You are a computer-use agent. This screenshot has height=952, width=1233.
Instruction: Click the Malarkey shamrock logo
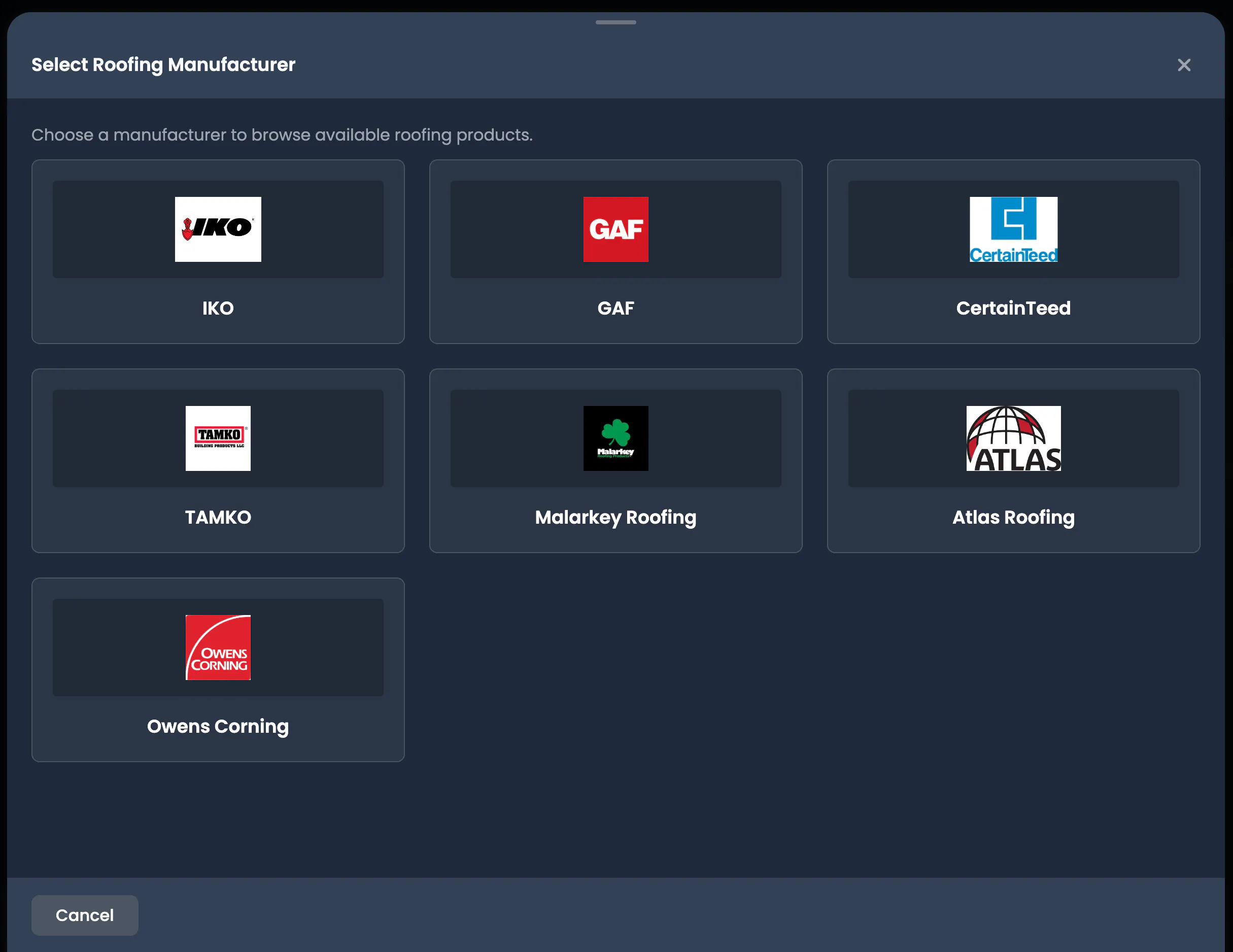tap(615, 438)
